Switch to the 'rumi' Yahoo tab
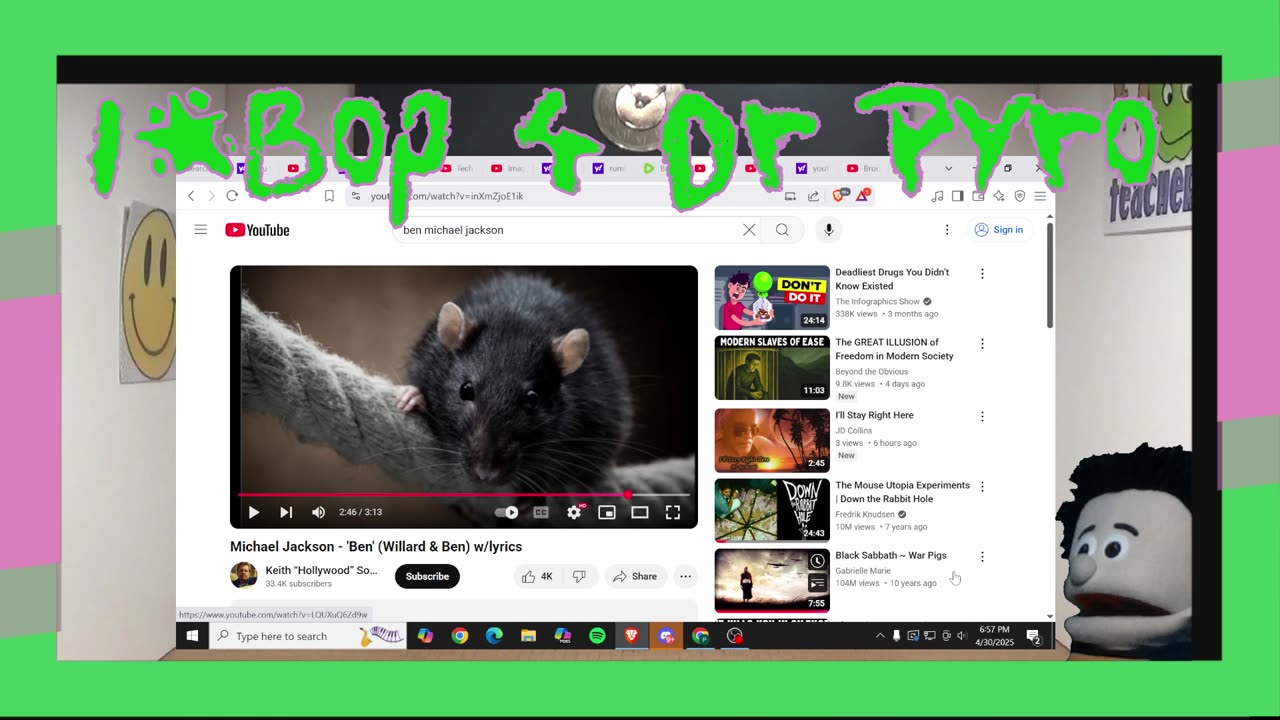This screenshot has width=1280, height=720. tap(611, 168)
